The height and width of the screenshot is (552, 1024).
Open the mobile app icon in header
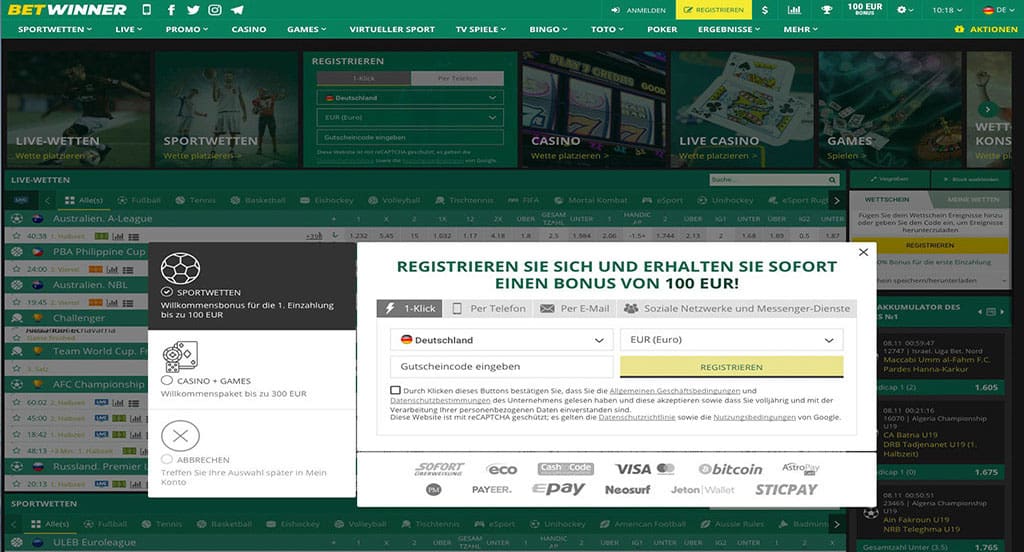point(146,10)
